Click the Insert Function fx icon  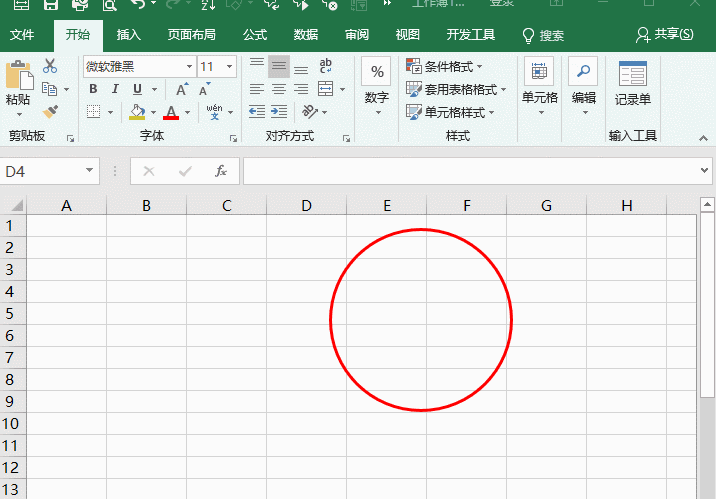pos(221,171)
